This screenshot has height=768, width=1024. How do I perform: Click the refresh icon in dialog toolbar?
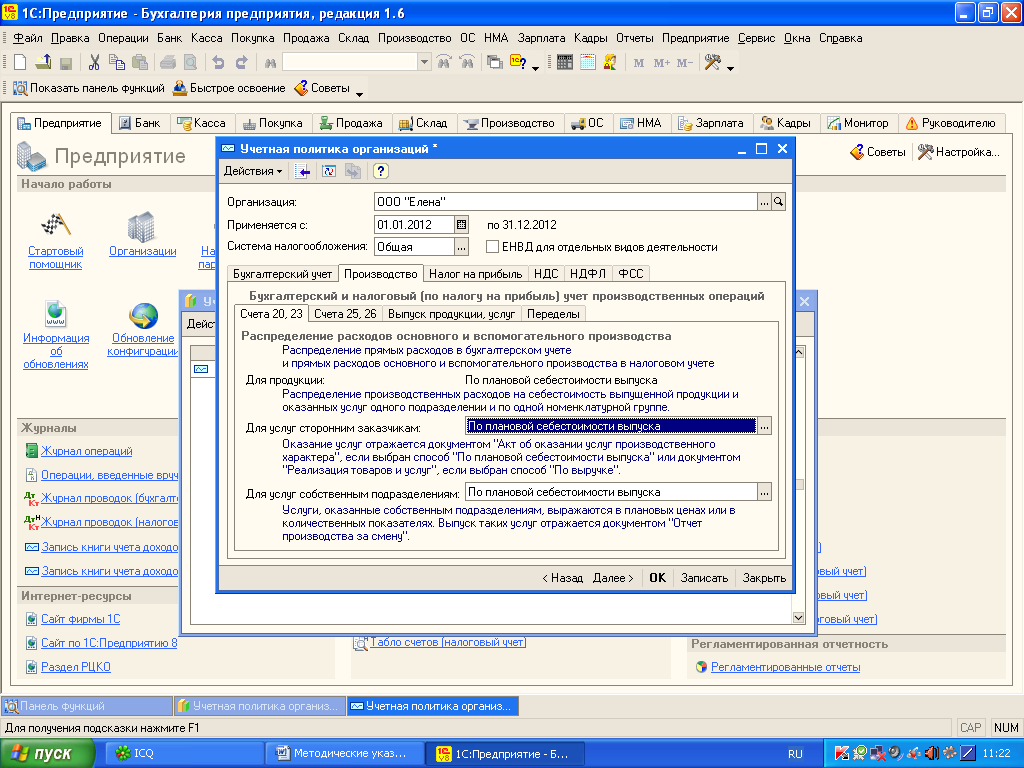point(328,171)
